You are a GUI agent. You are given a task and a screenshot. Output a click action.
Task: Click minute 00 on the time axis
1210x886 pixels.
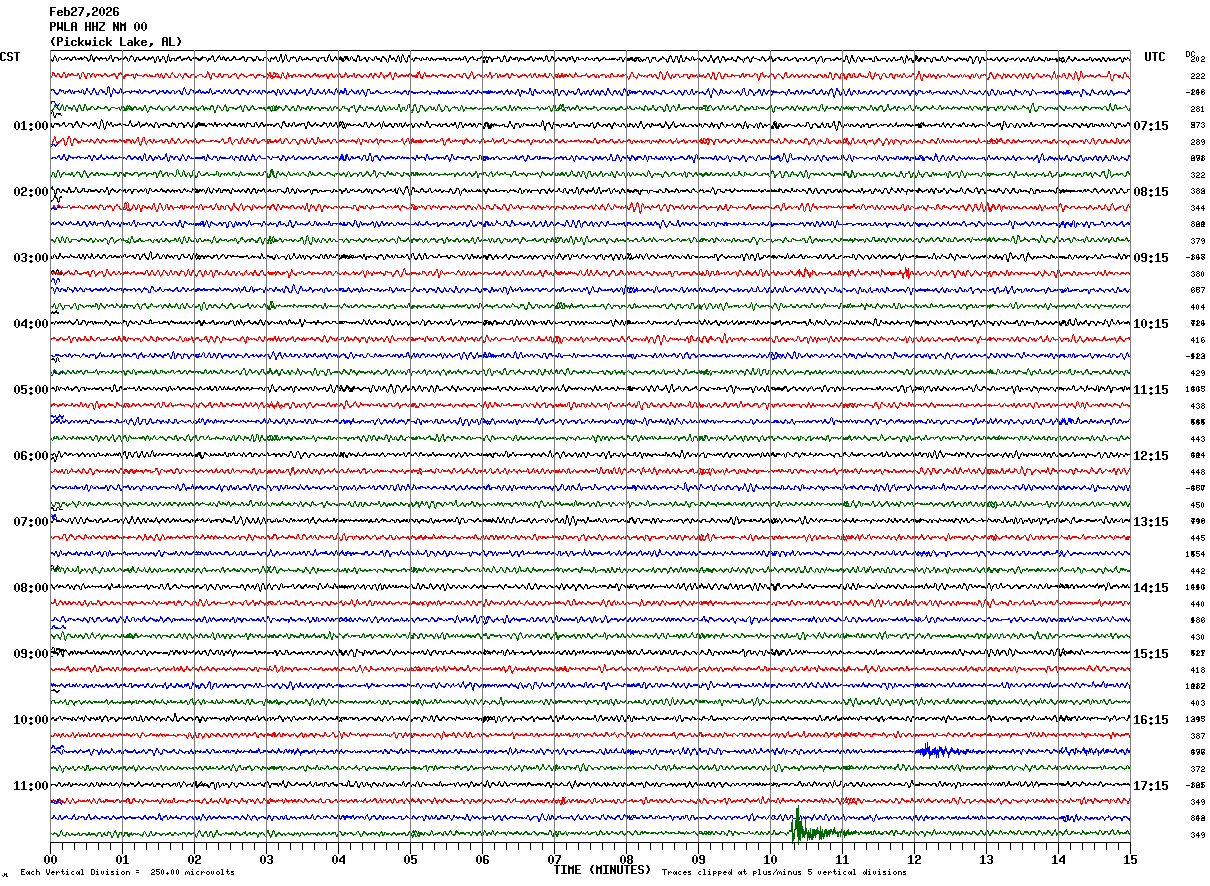pyautogui.click(x=50, y=859)
